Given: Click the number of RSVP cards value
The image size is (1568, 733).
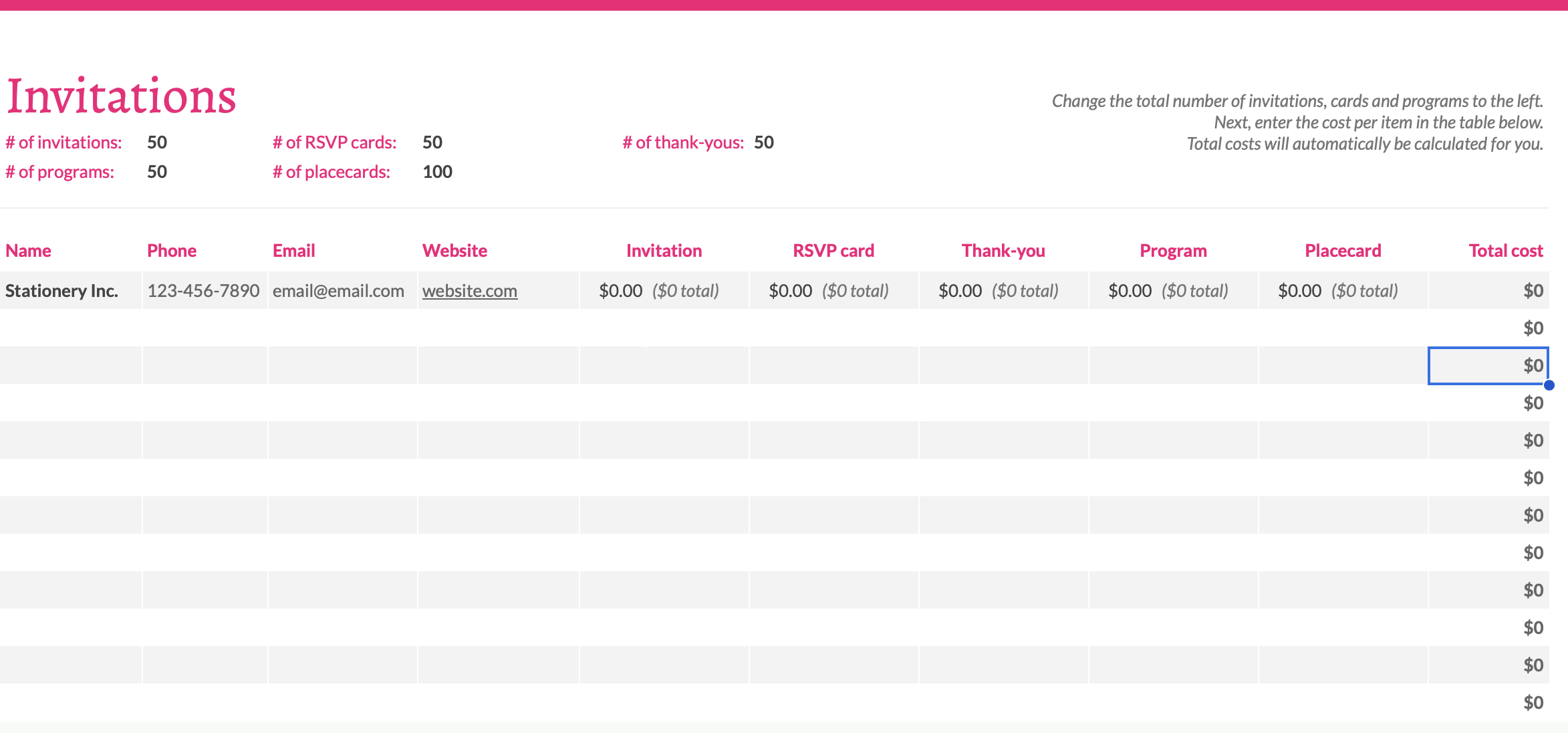Looking at the screenshot, I should click(432, 142).
